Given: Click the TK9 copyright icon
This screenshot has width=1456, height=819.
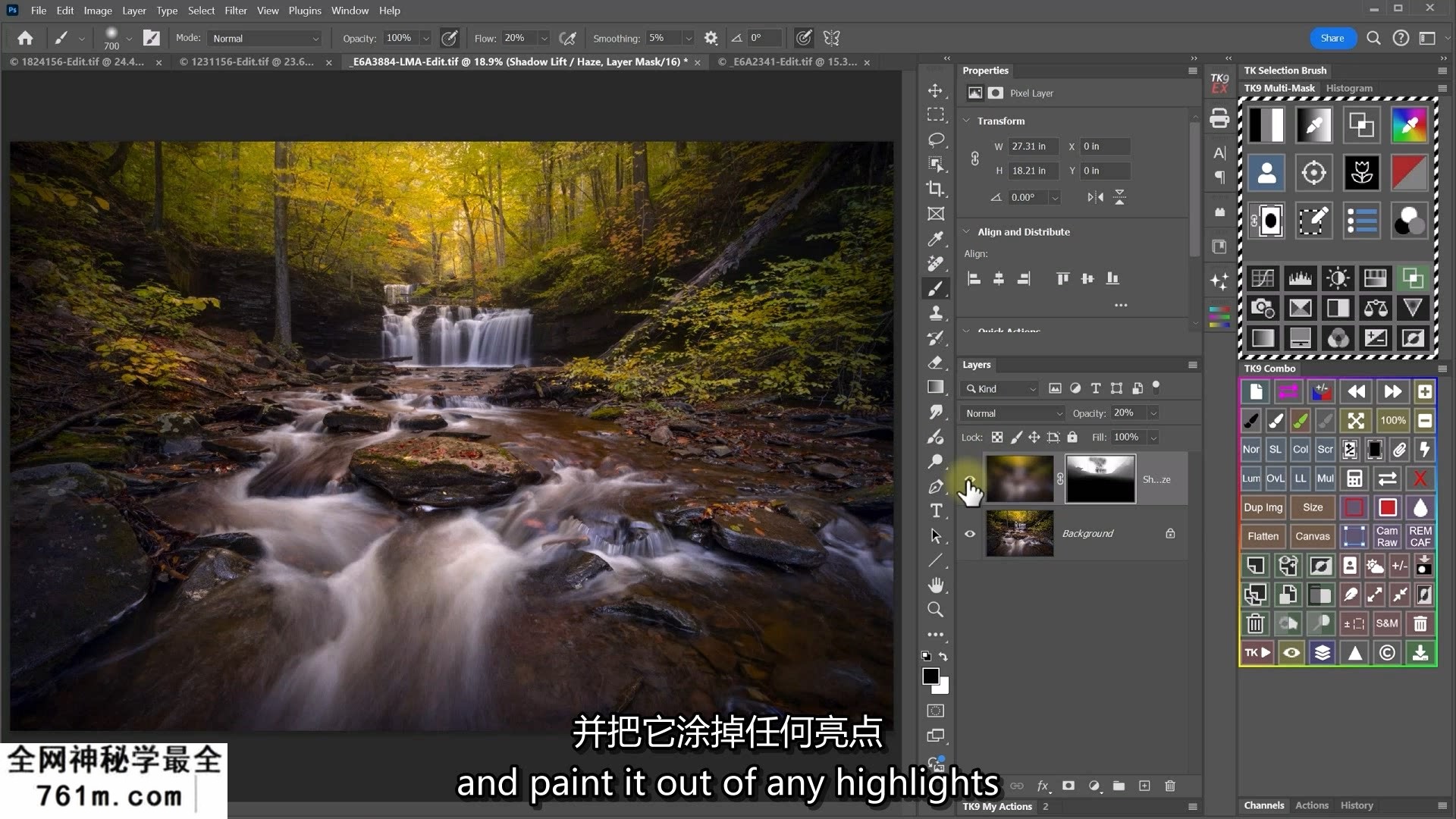Looking at the screenshot, I should tap(1387, 652).
